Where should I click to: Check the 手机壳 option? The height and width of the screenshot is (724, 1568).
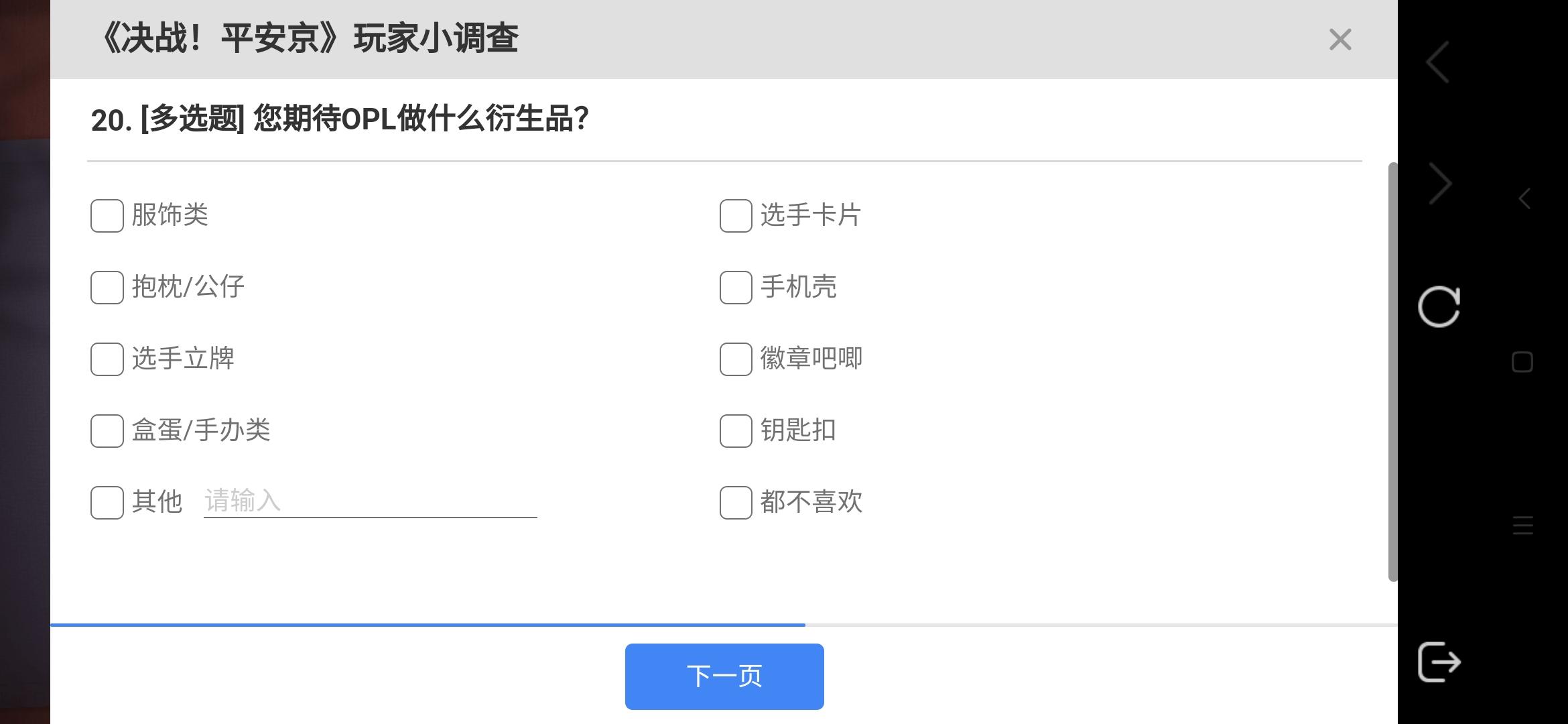[x=736, y=288]
